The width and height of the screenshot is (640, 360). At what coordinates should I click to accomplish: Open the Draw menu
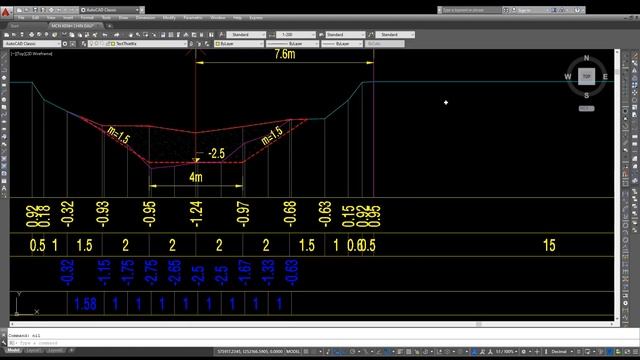tap(124, 18)
